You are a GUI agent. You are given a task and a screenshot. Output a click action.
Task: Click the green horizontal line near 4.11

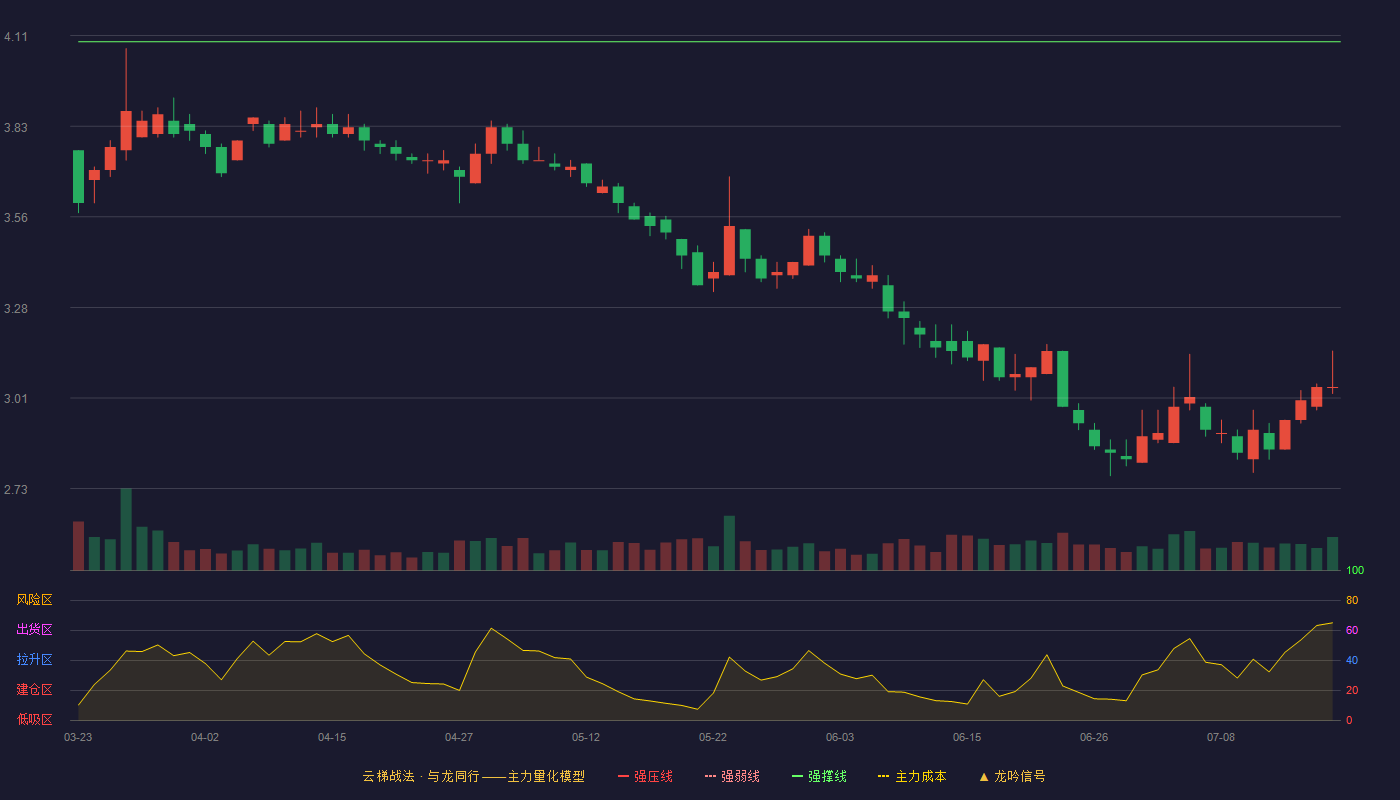pos(709,42)
